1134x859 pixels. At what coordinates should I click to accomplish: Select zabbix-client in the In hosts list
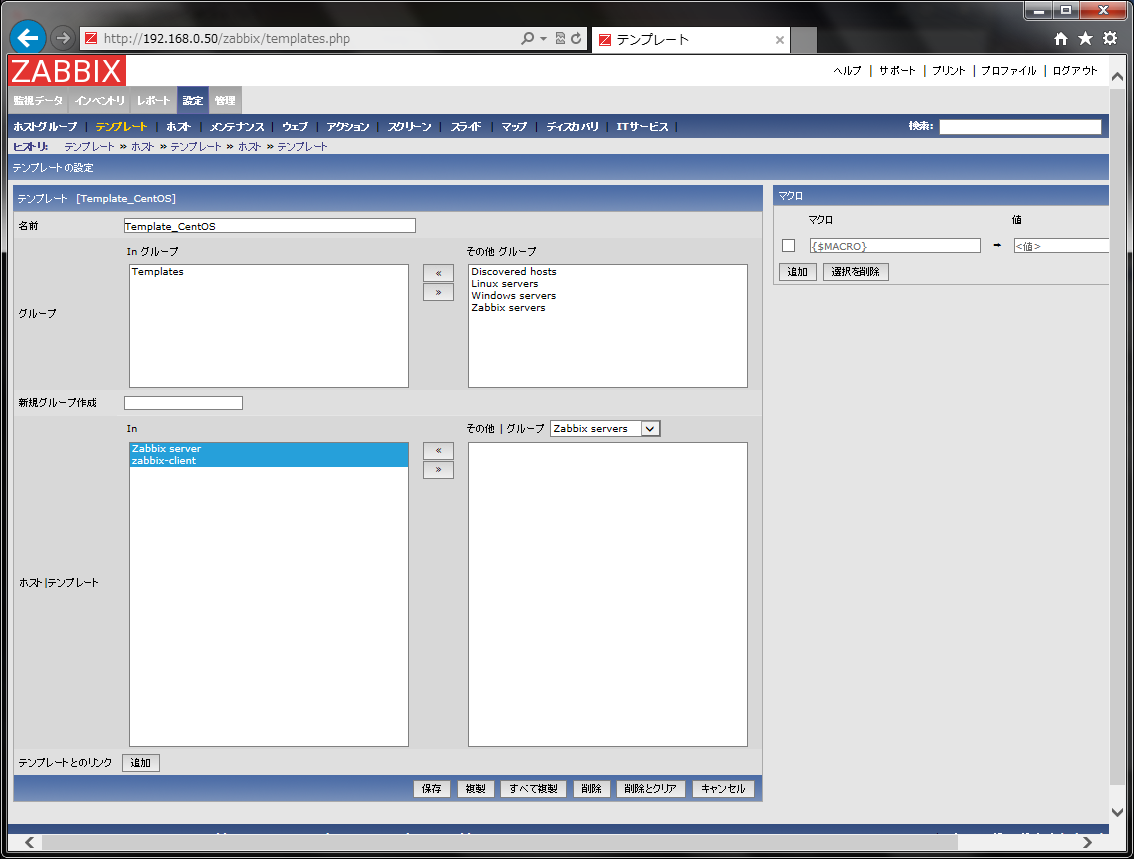click(x=269, y=461)
